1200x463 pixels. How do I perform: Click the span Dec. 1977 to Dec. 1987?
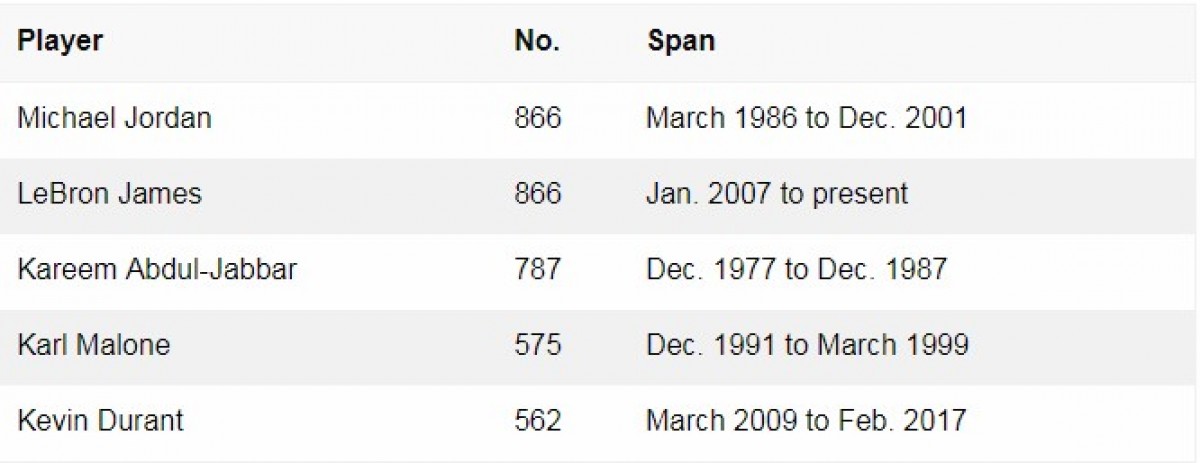[796, 269]
